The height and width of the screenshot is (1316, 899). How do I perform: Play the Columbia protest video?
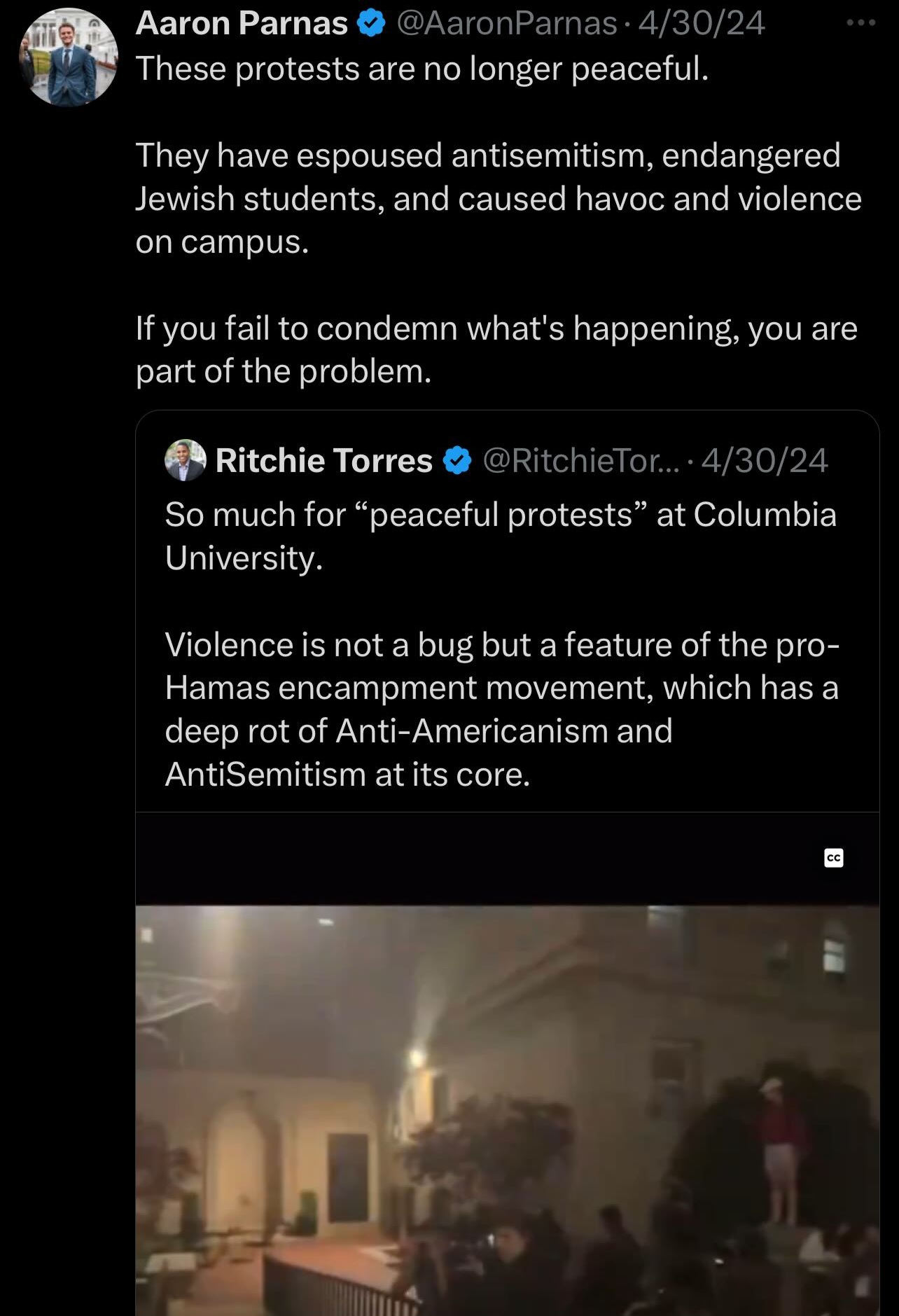(508, 1111)
